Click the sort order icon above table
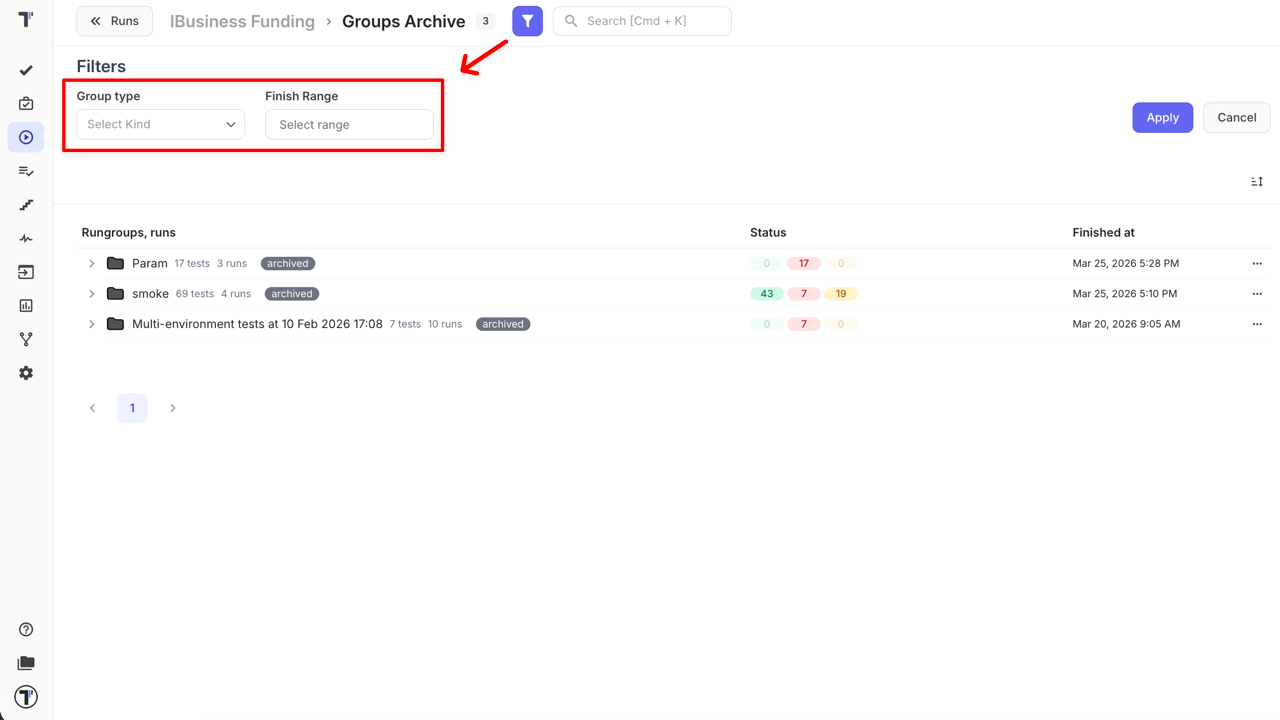 [x=1257, y=182]
